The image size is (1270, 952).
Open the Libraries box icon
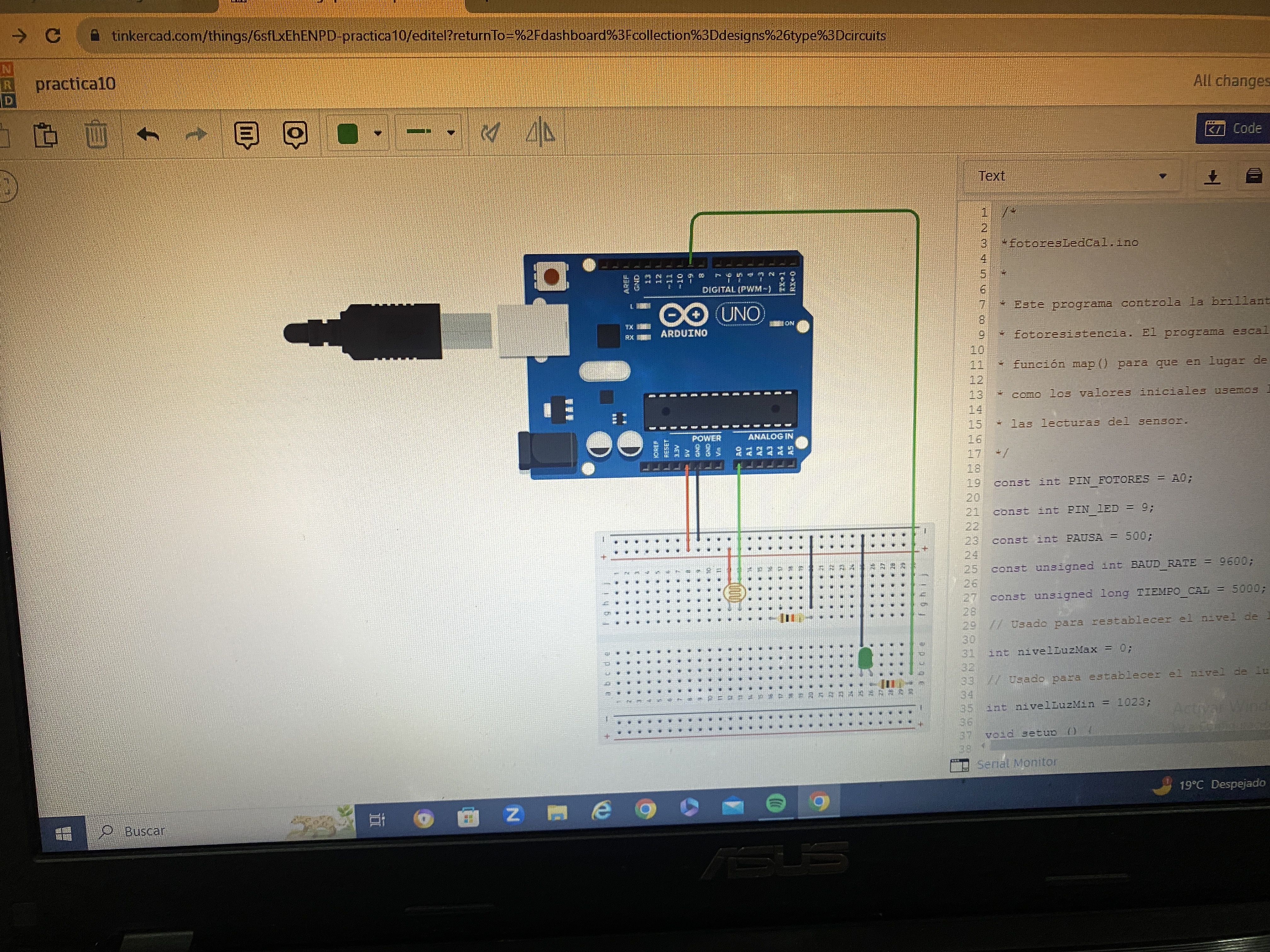[x=1253, y=176]
